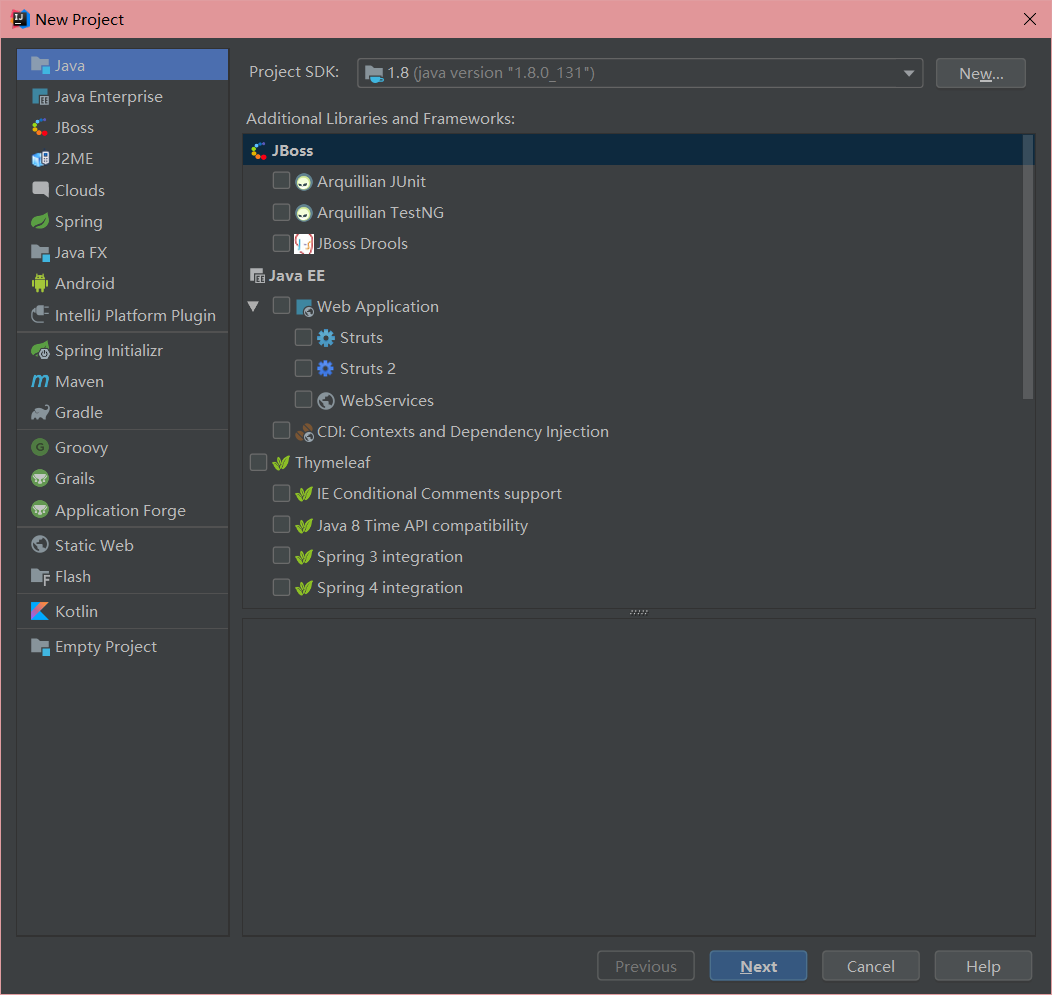Click the Spring leaf icon
1052x995 pixels.
pyautogui.click(x=40, y=221)
